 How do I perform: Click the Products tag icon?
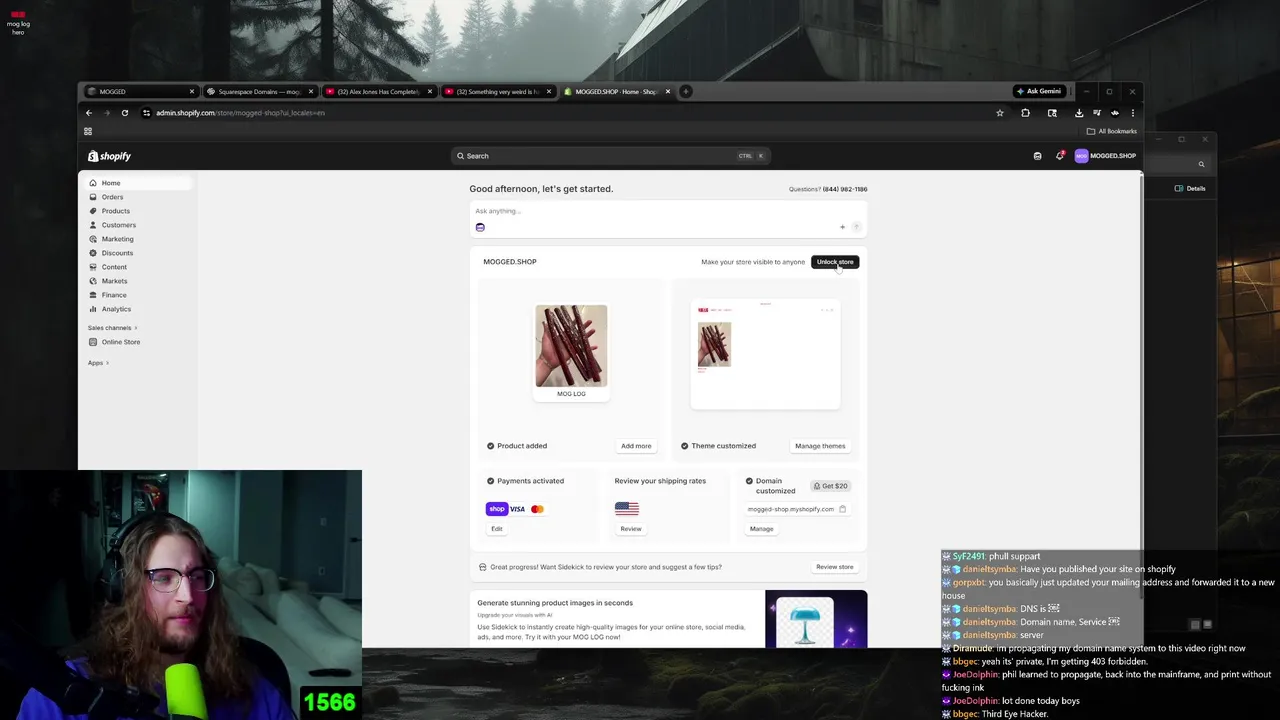click(x=93, y=211)
